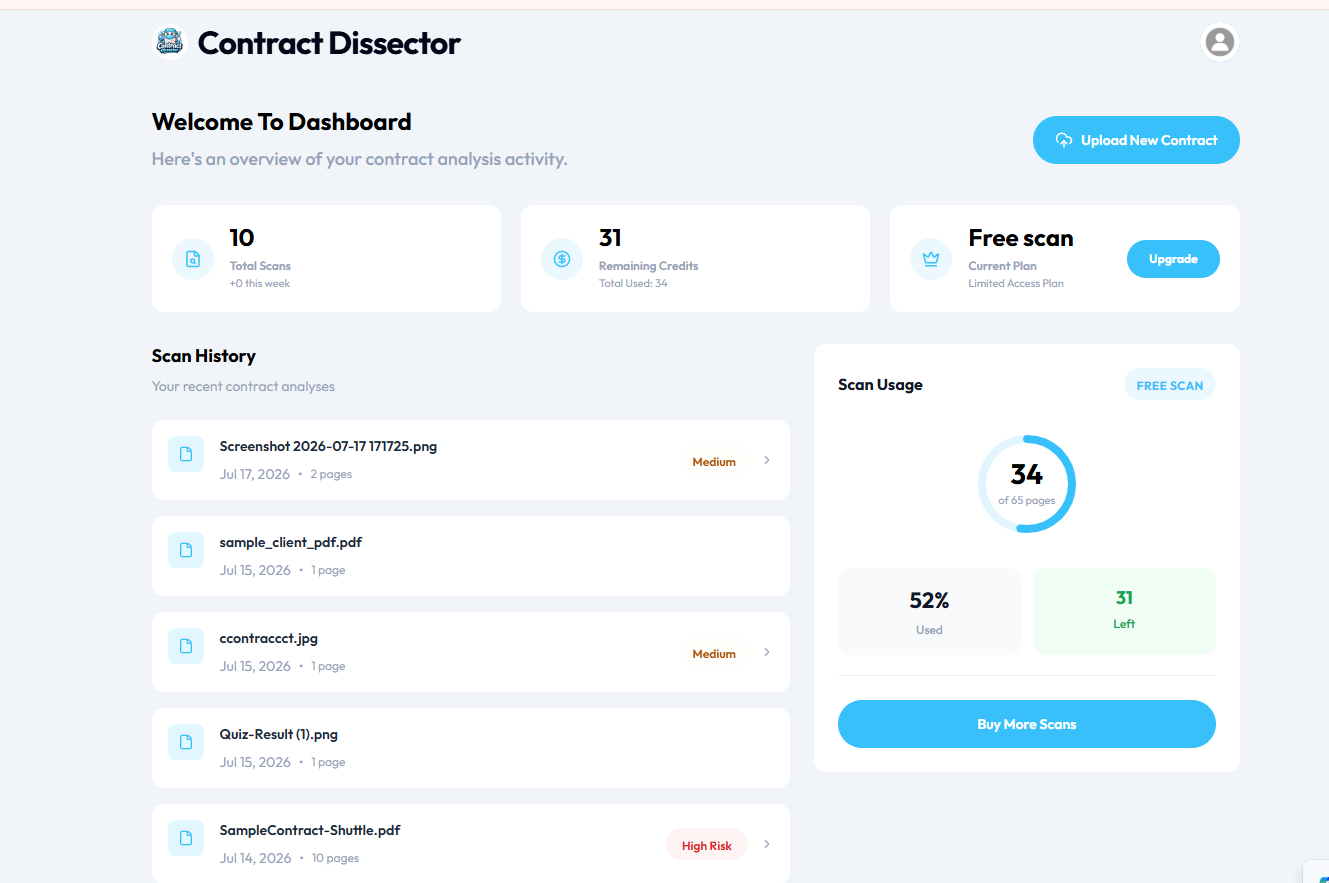Open the Quiz-Result (1).png scan entry

[471, 748]
